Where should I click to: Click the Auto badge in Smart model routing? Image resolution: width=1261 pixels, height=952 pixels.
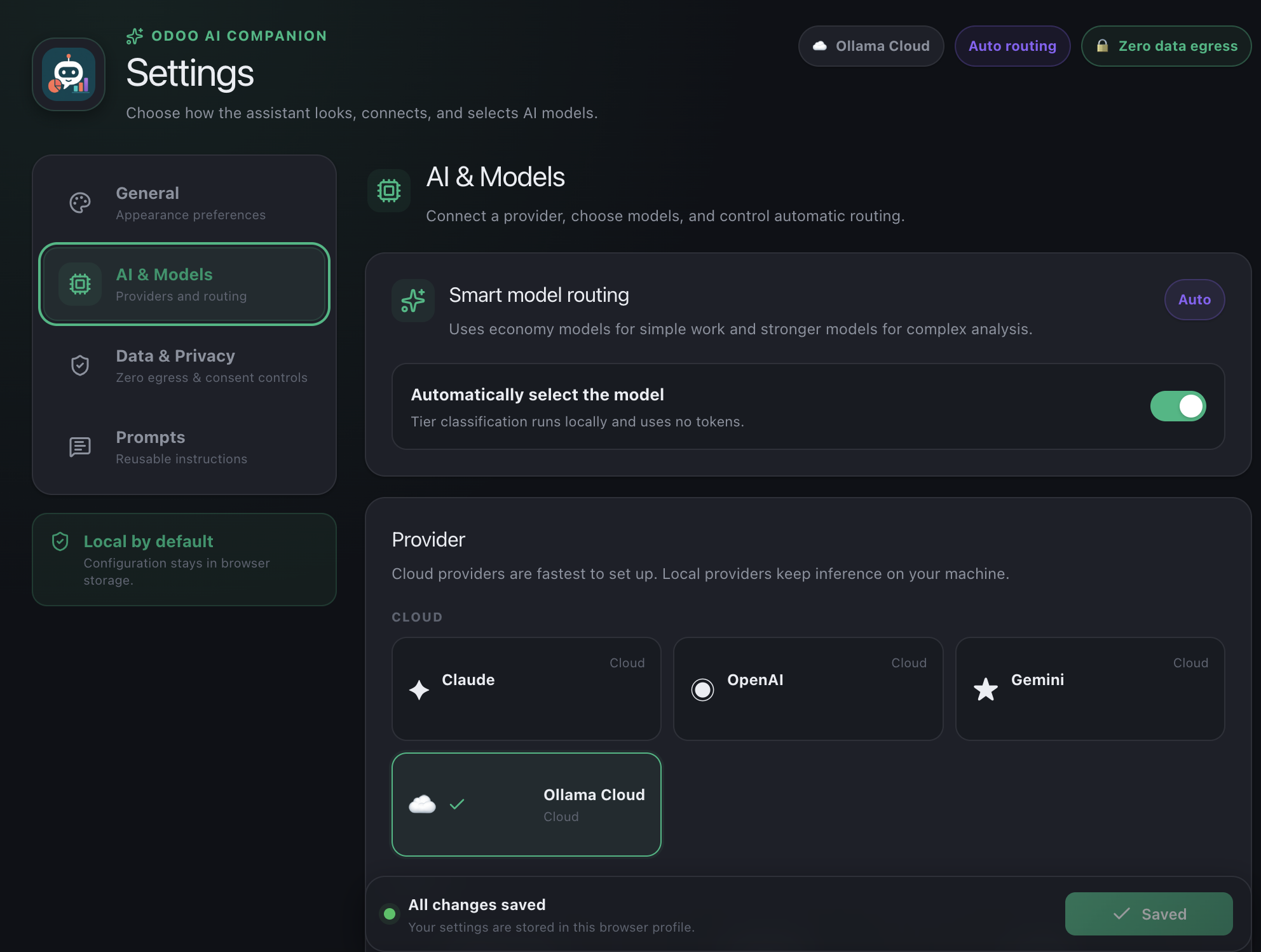point(1194,299)
